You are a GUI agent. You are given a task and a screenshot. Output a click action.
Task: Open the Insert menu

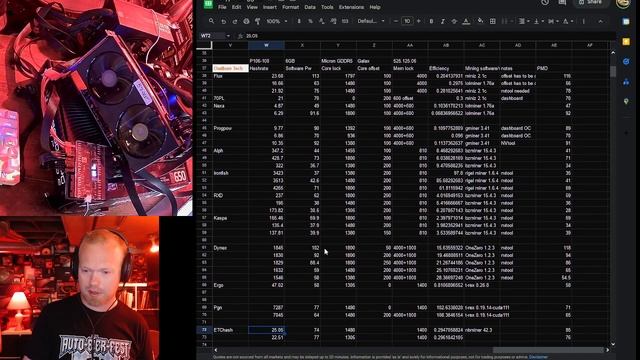pyautogui.click(x=270, y=7)
